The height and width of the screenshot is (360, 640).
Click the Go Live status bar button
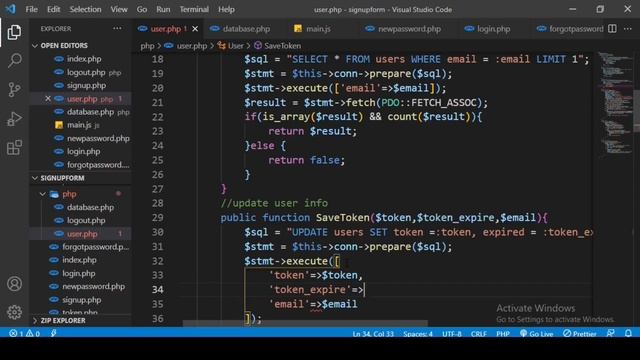(x=536, y=333)
